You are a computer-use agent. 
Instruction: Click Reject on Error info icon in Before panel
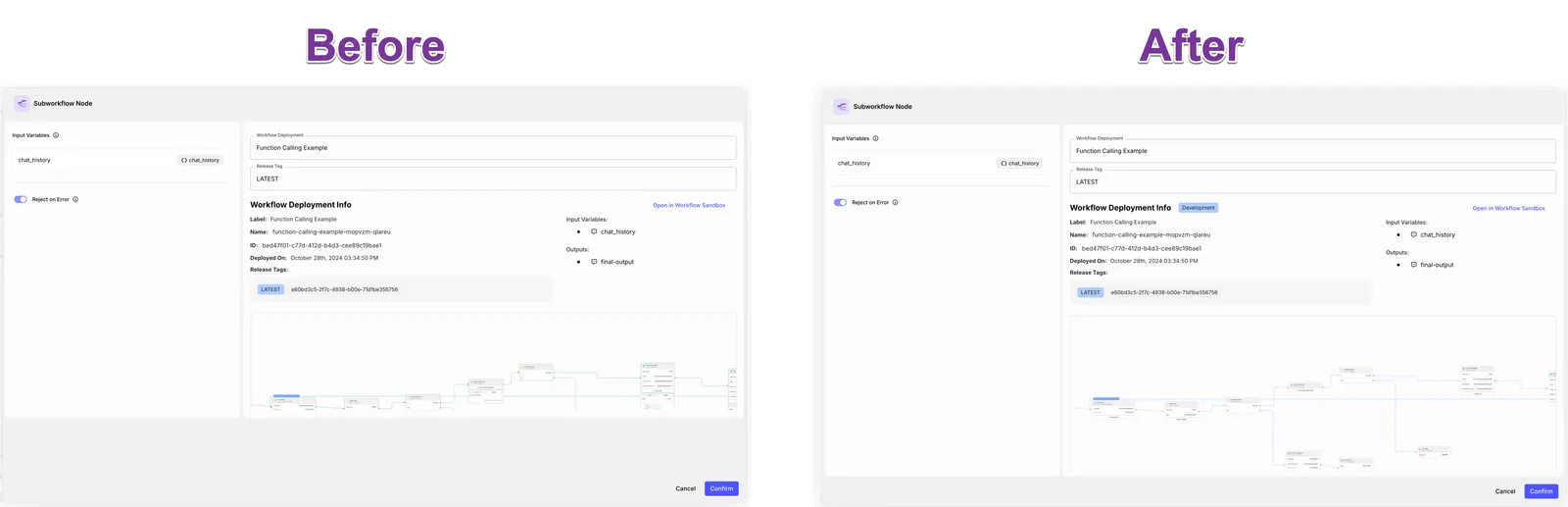coord(75,199)
